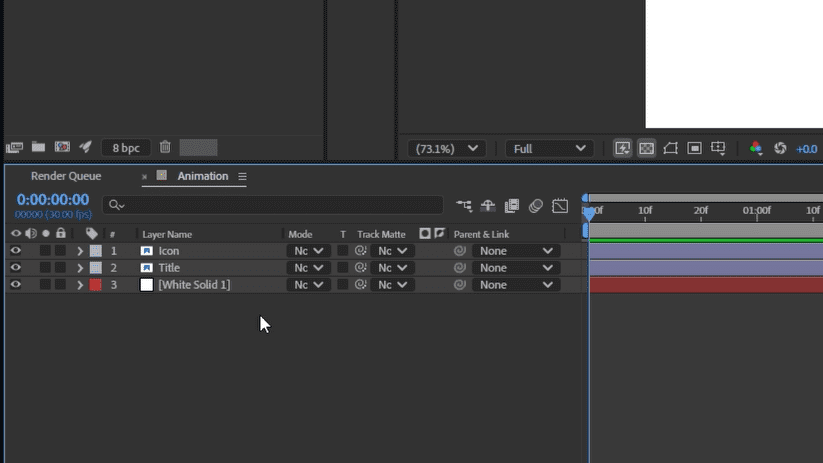Expand the Icon layer properties
Image resolution: width=823 pixels, height=463 pixels.
pos(80,251)
